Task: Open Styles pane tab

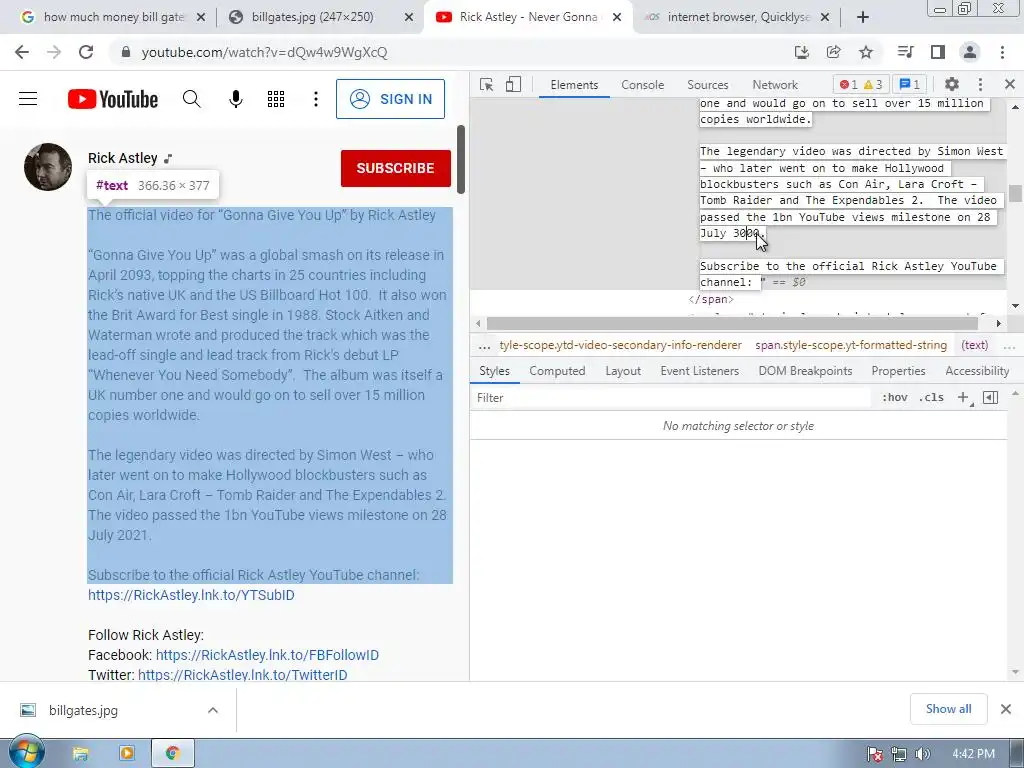Action: click(494, 371)
